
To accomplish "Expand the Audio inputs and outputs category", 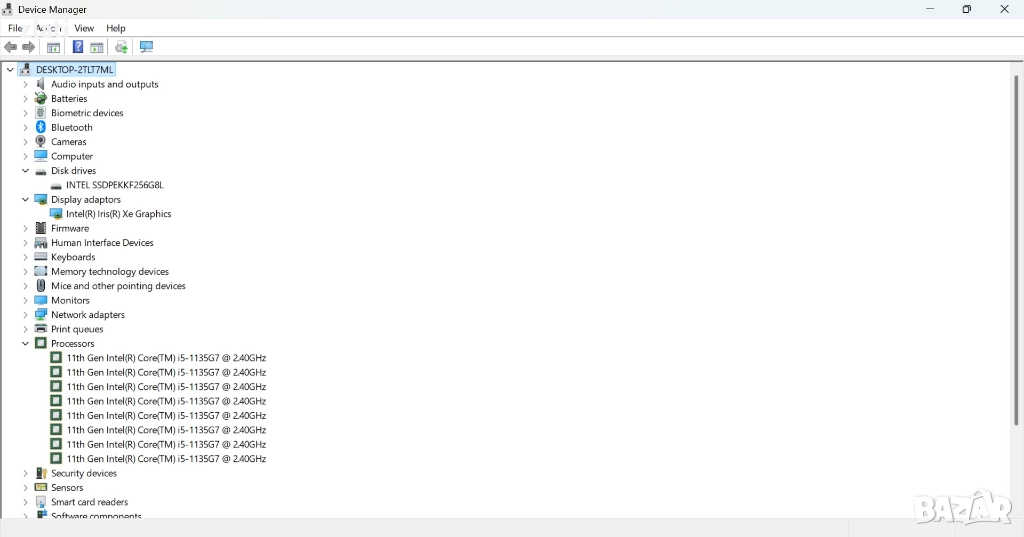I will (x=26, y=85).
